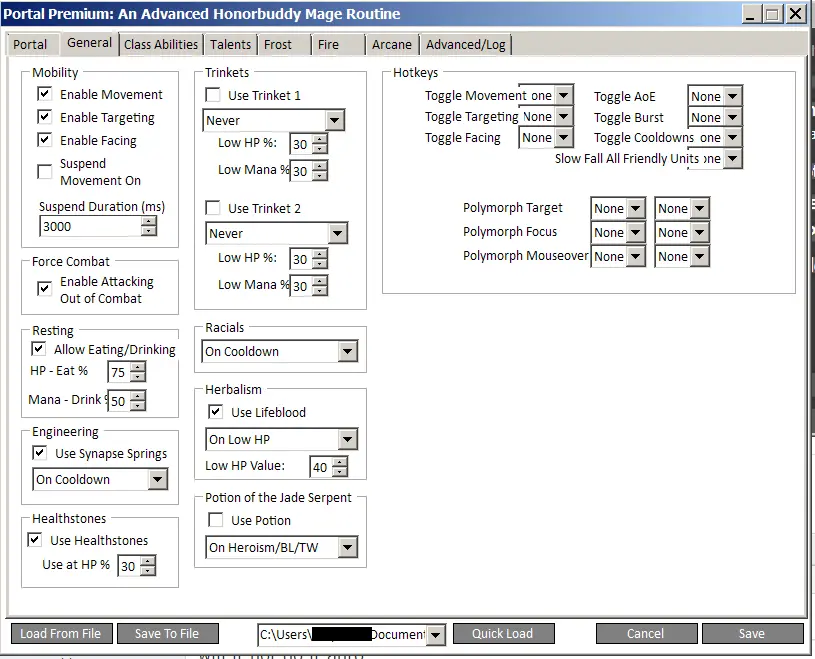815x659 pixels.
Task: Adjust Suspend Duration spinner arrows
Action: coord(149,227)
